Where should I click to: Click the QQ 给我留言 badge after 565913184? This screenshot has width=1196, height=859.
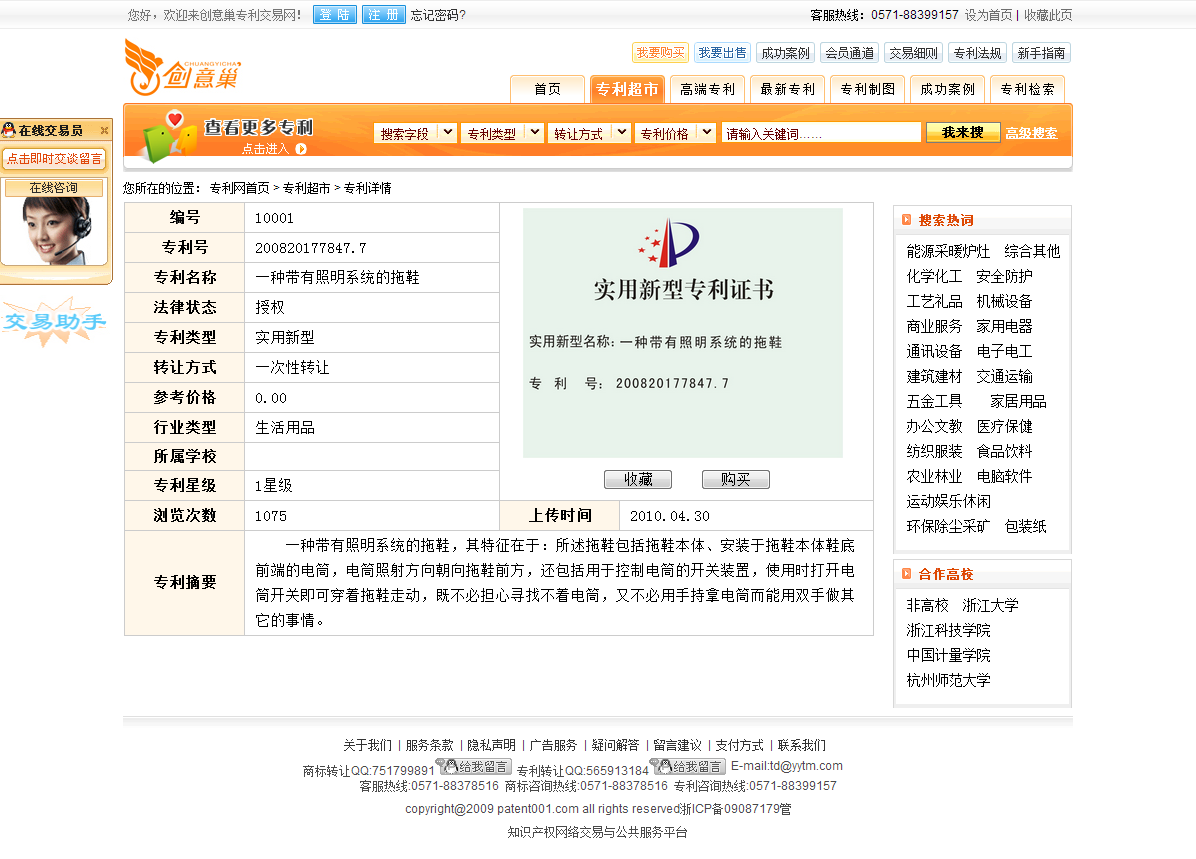[688, 767]
